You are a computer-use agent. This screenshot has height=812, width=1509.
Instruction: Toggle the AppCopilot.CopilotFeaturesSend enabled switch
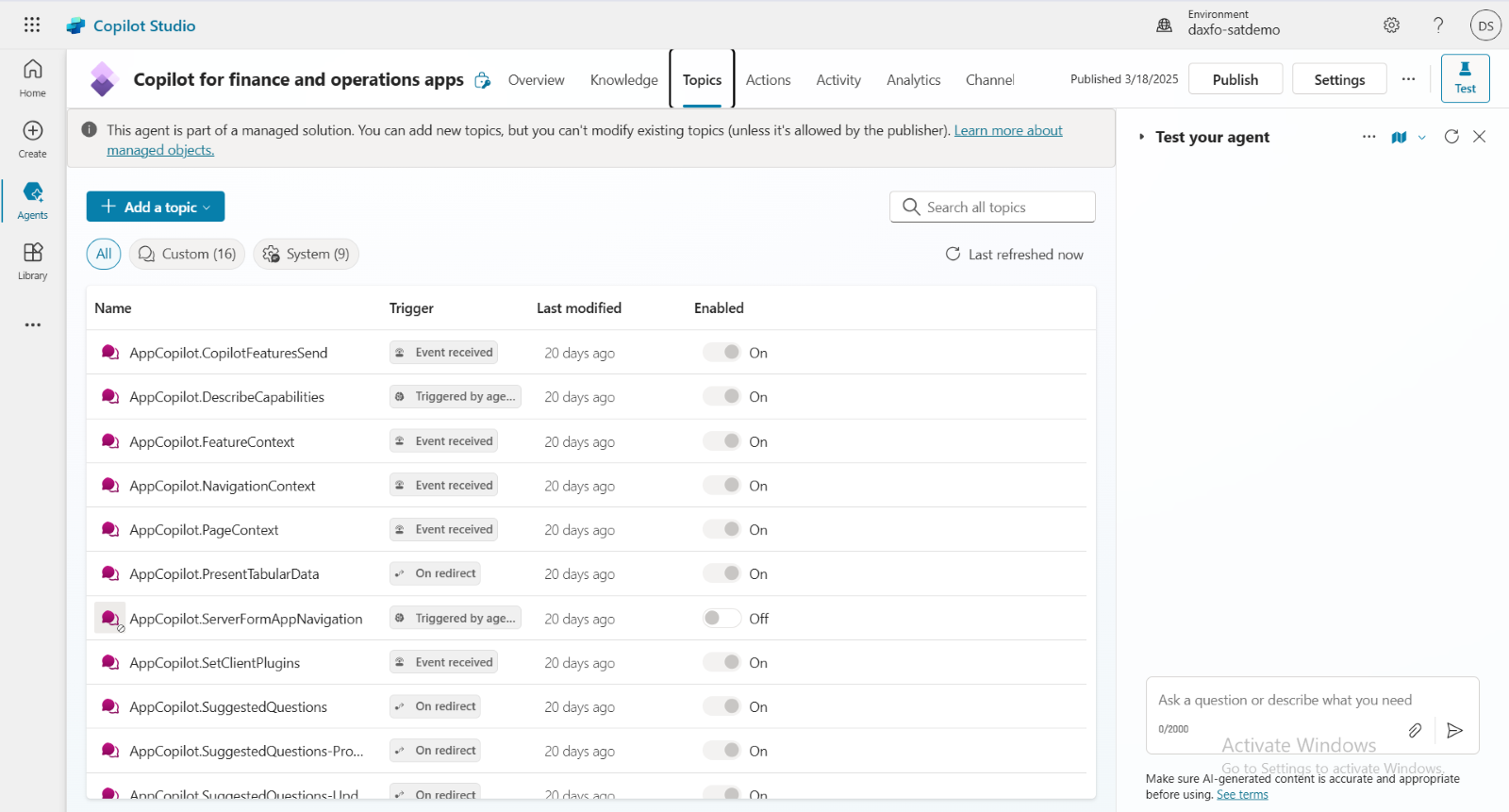[x=721, y=353]
